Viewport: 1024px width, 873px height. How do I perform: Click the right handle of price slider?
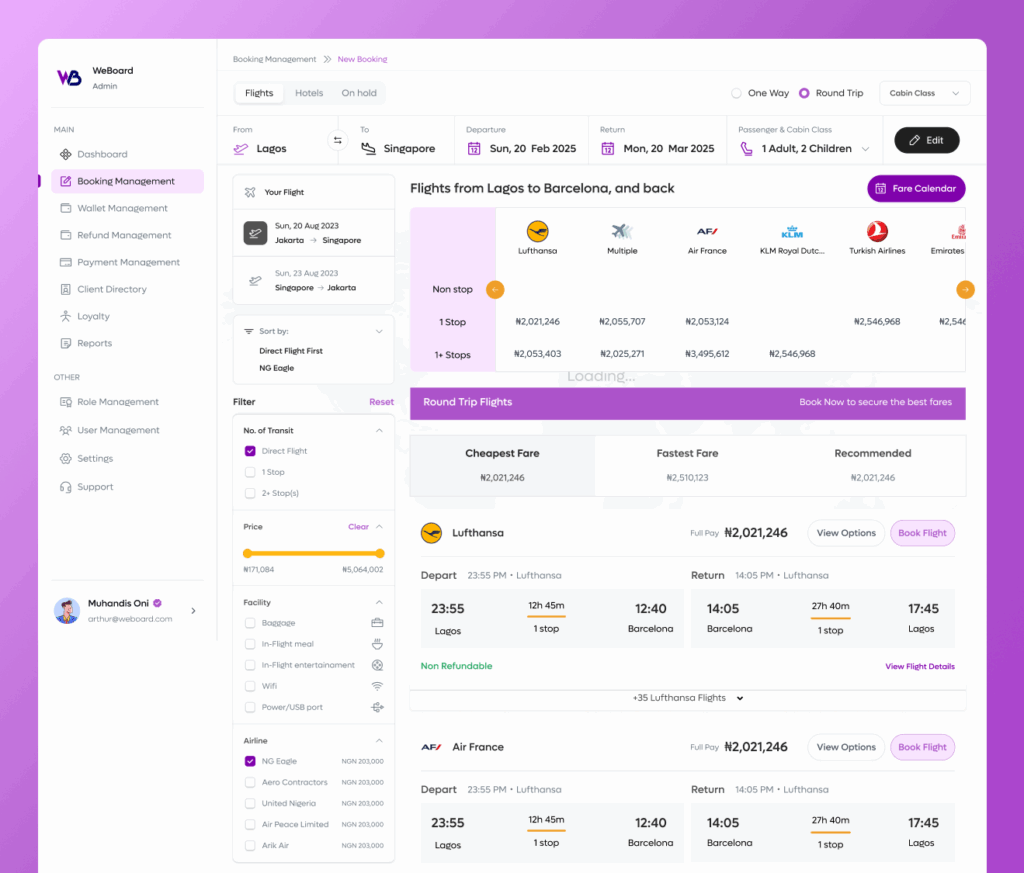[x=380, y=553]
